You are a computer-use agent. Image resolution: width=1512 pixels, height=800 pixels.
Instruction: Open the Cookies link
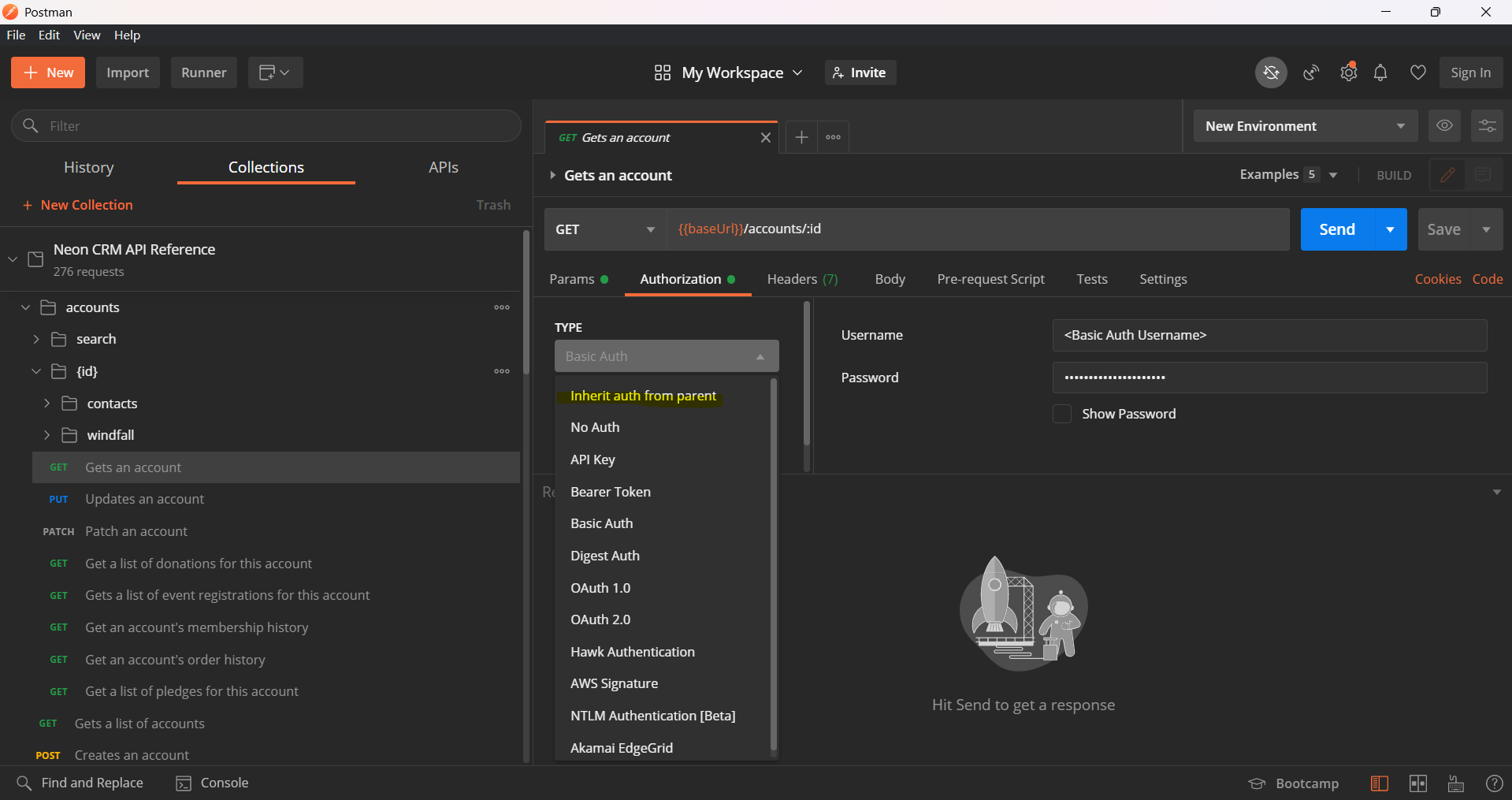point(1438,279)
